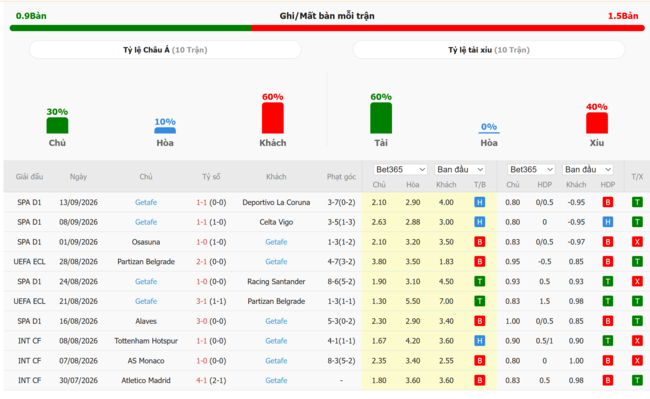Open Getafe link in Alaves row

point(276,321)
